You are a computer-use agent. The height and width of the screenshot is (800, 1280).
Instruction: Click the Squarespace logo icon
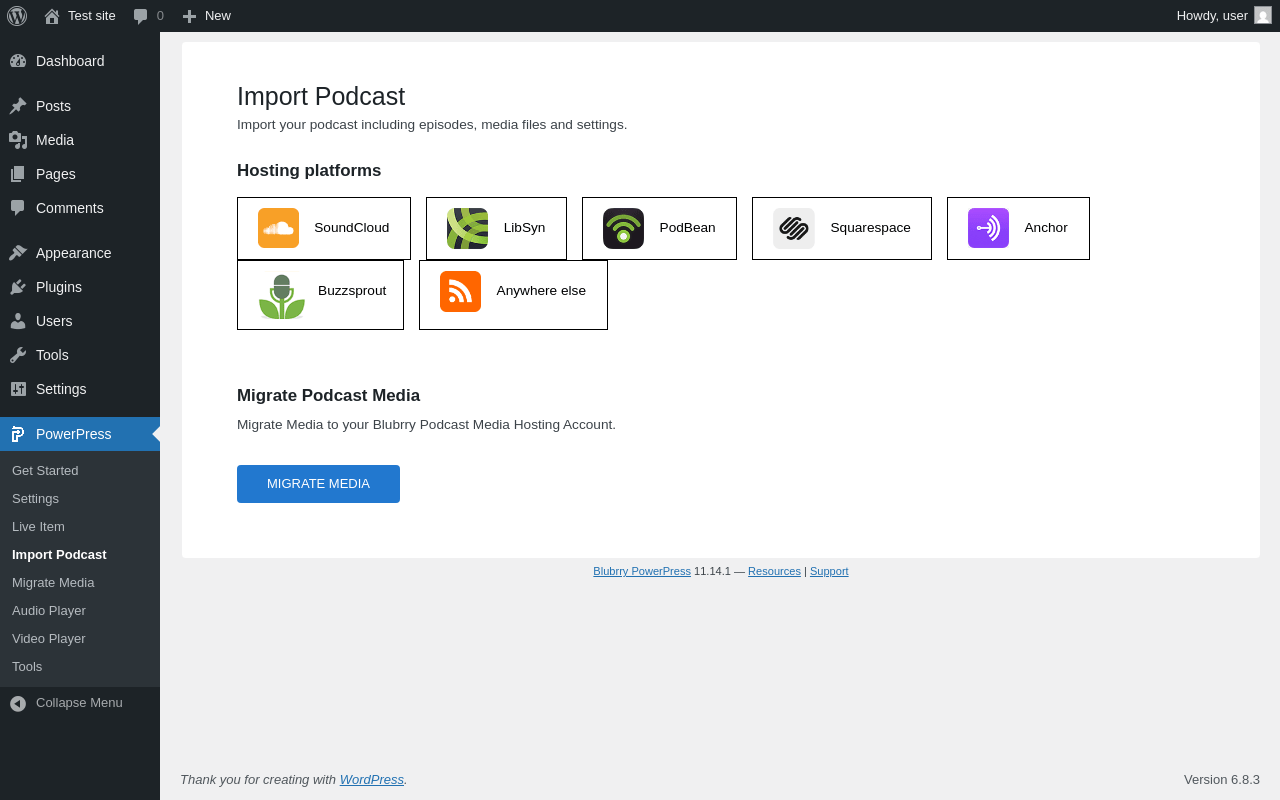click(793, 228)
